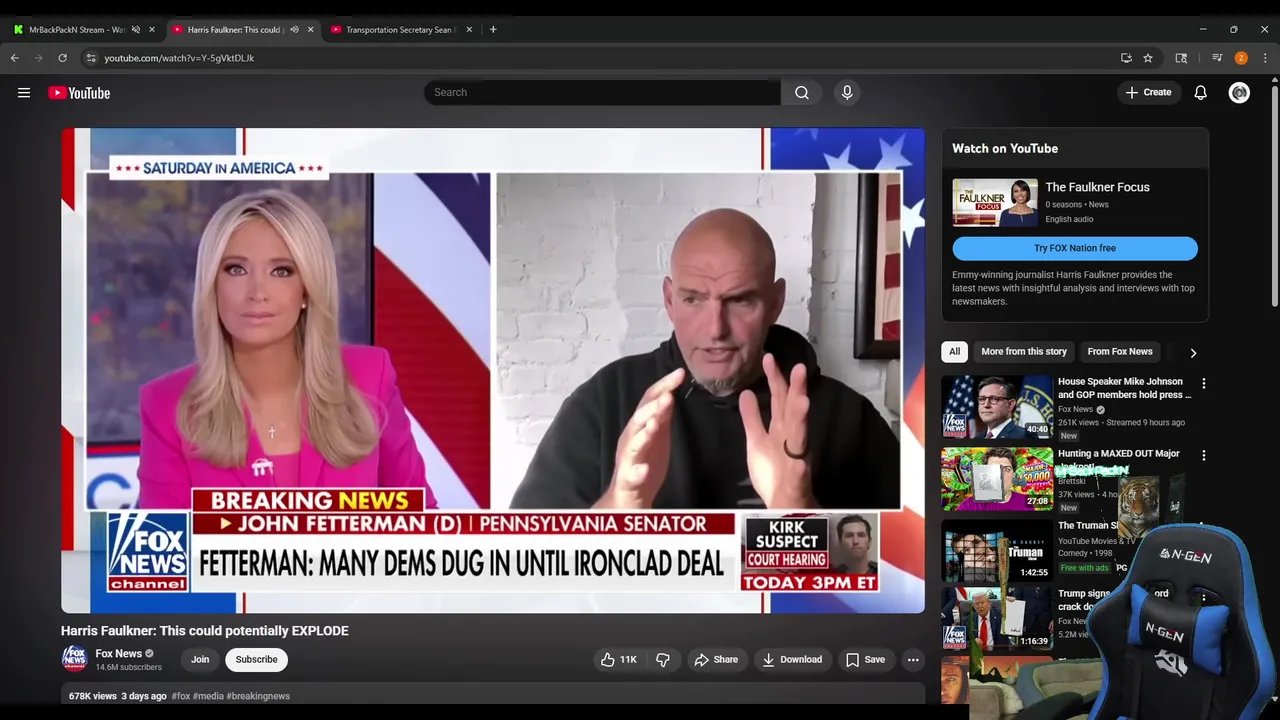
Task: Close the MrBackPackN Stream tab
Action: pos(151,29)
